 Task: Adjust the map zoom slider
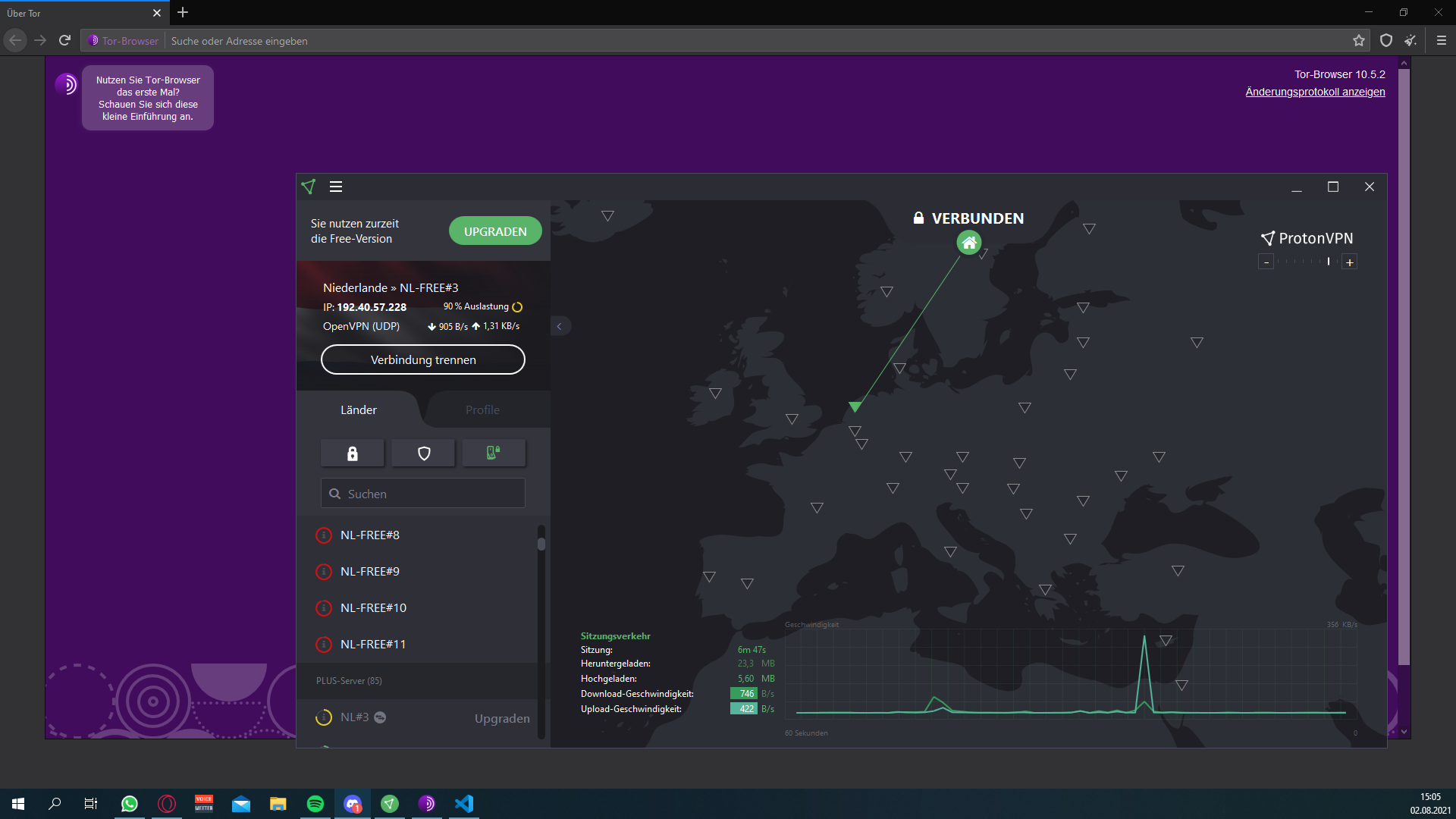pyautogui.click(x=1328, y=262)
